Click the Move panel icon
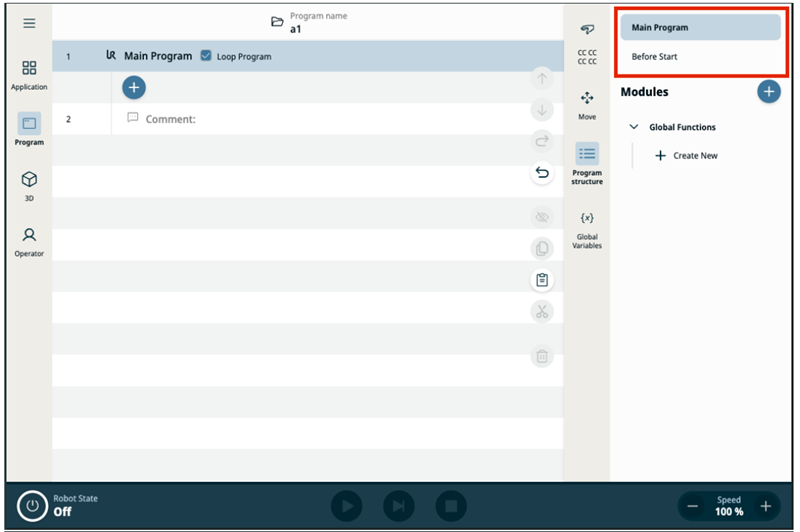The height and width of the screenshot is (532, 800). pos(587,105)
